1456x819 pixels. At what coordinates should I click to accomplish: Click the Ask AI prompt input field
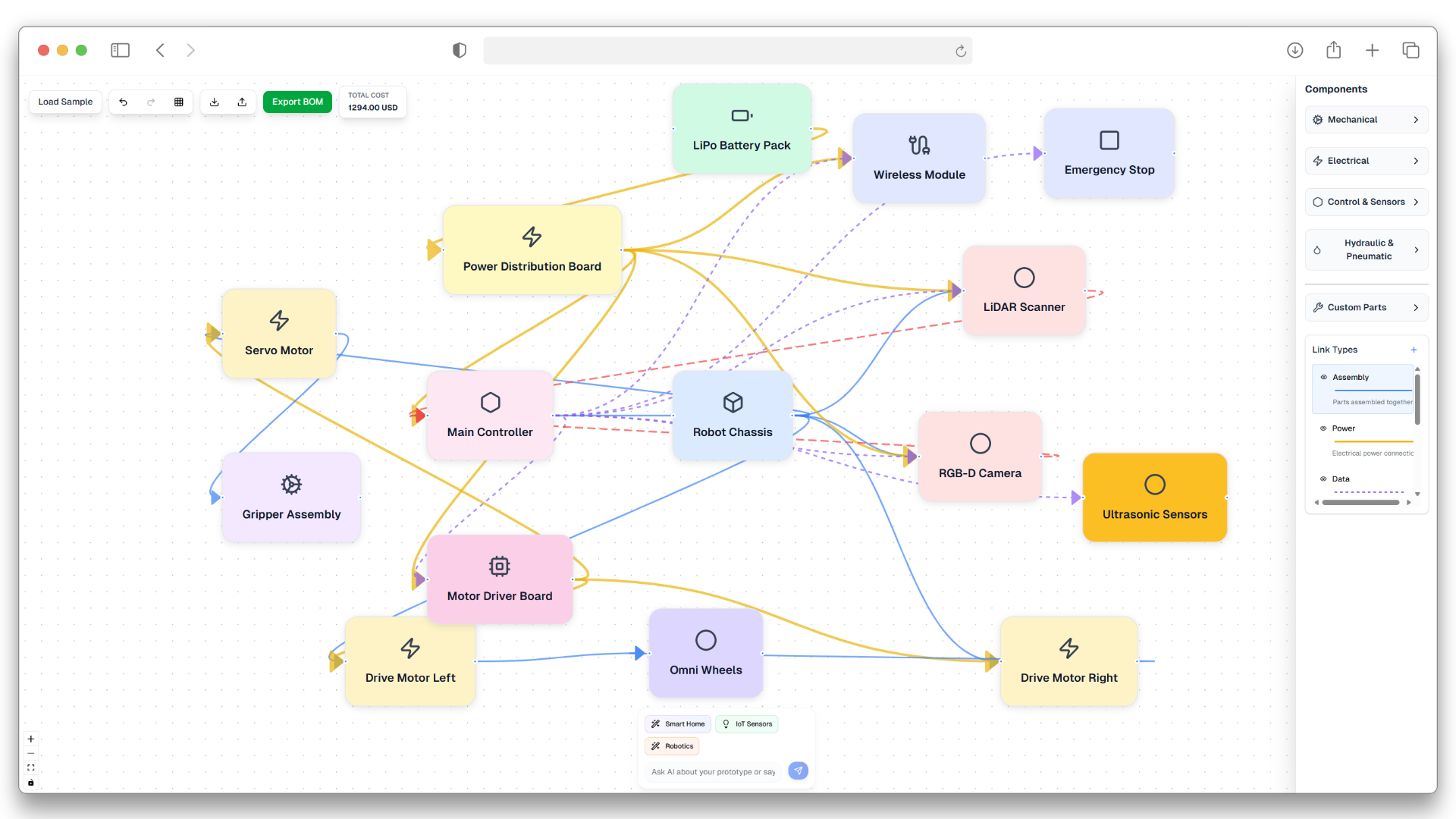pyautogui.click(x=713, y=772)
